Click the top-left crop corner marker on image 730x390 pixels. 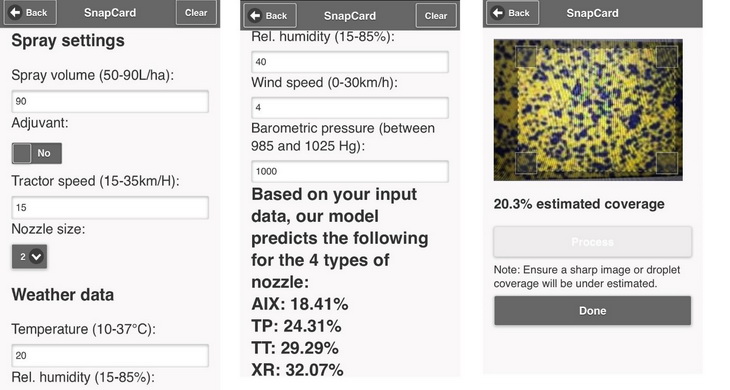pyautogui.click(x=526, y=57)
